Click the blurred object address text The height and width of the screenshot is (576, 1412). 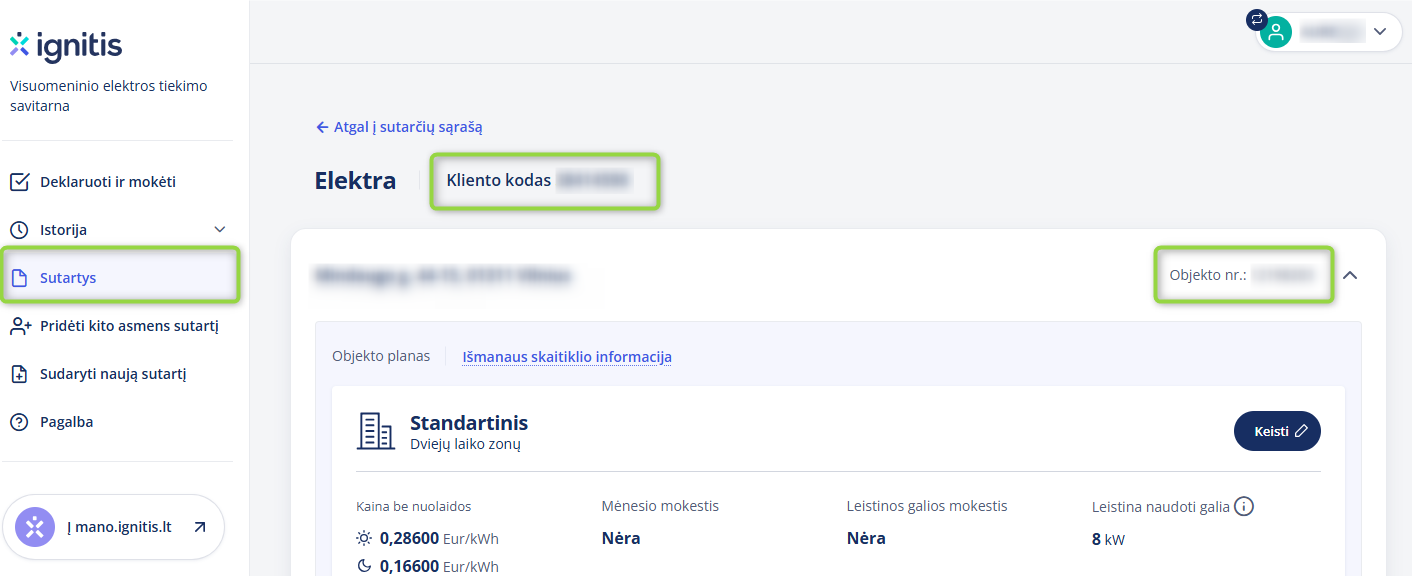(x=443, y=275)
